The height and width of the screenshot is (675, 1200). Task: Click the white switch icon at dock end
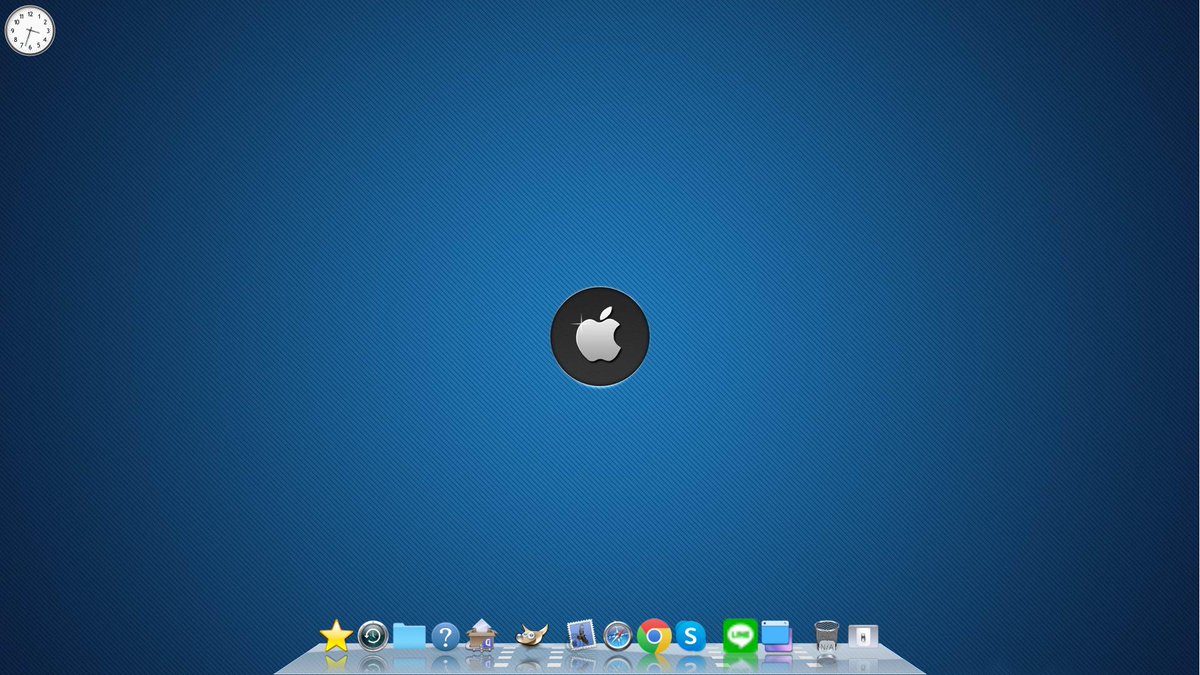(863, 636)
